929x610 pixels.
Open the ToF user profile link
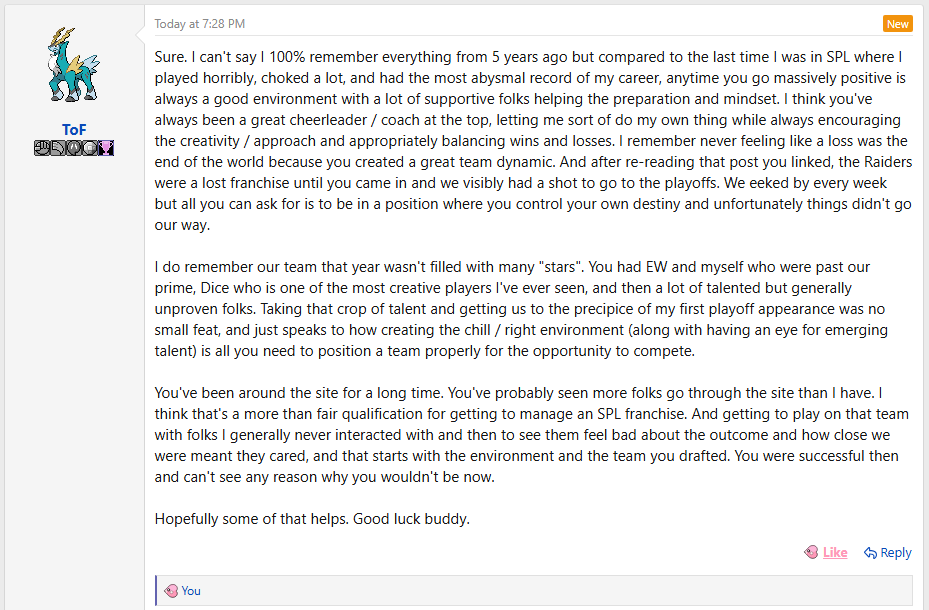[x=74, y=130]
